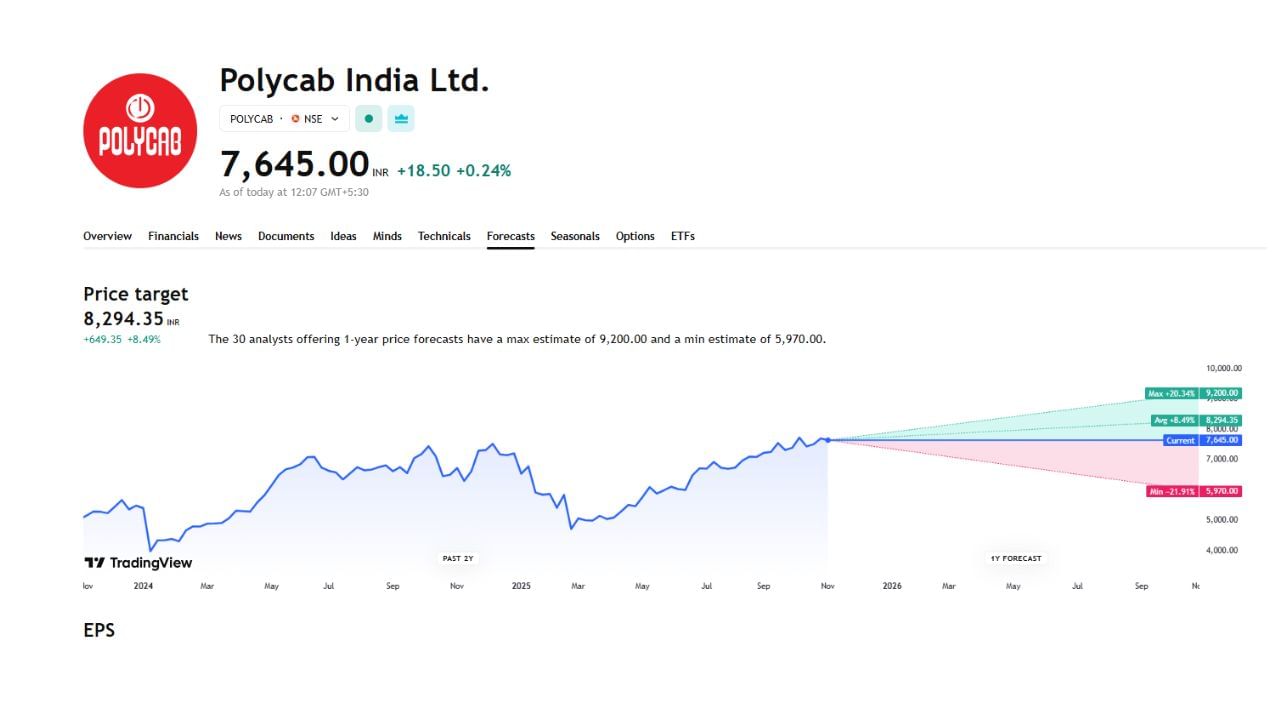Open the Technicals tab
Image resolution: width=1280 pixels, height=720 pixels.
pos(444,236)
